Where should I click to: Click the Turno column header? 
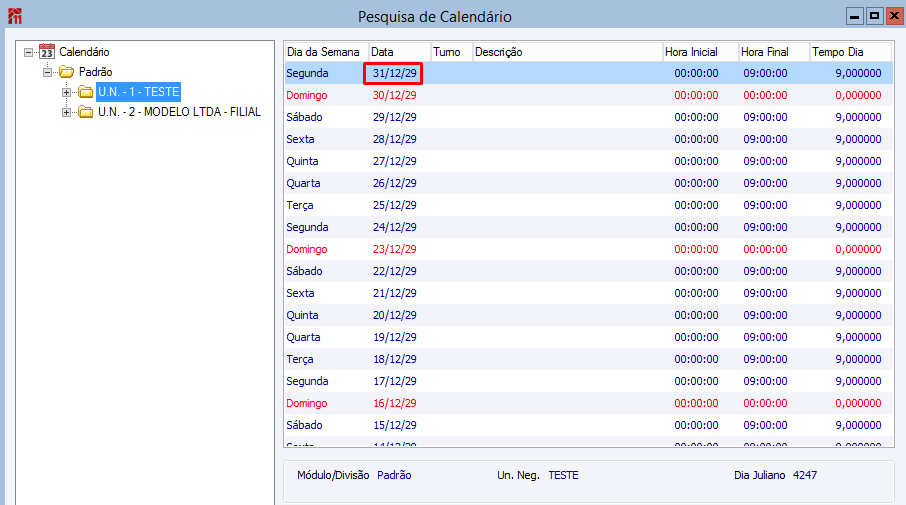coord(451,52)
